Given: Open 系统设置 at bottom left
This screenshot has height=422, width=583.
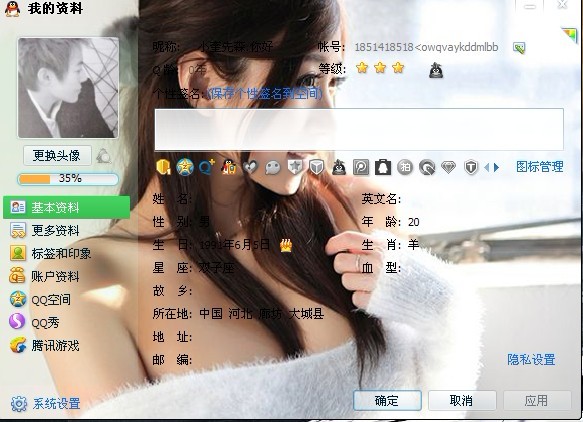Looking at the screenshot, I should tap(46, 403).
